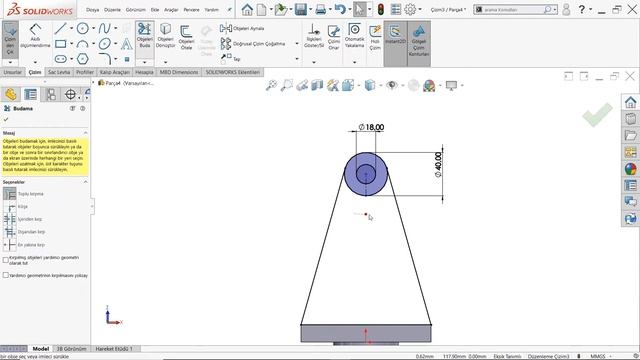Open the Line tool dropdown arrow

click(x=71, y=28)
